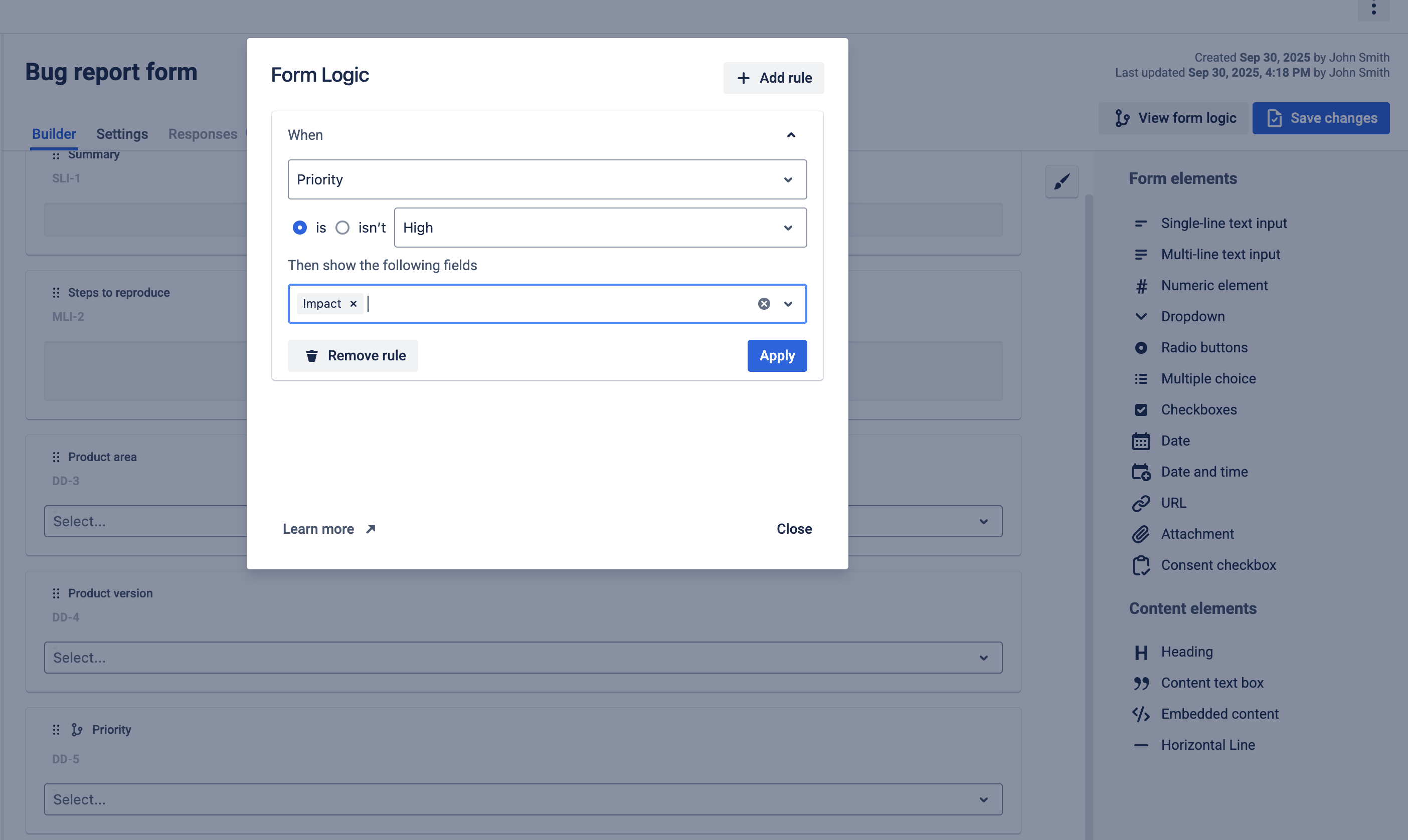1408x840 pixels.
Task: Open the High value dropdown
Action: pyautogui.click(x=600, y=228)
